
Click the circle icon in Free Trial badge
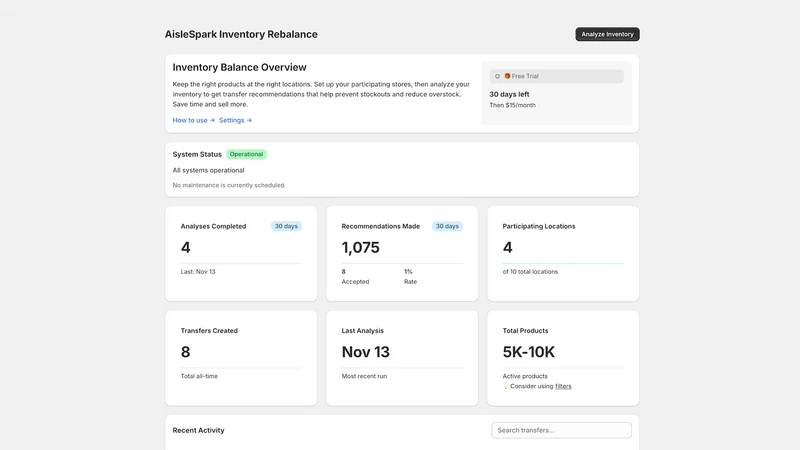[x=497, y=76]
